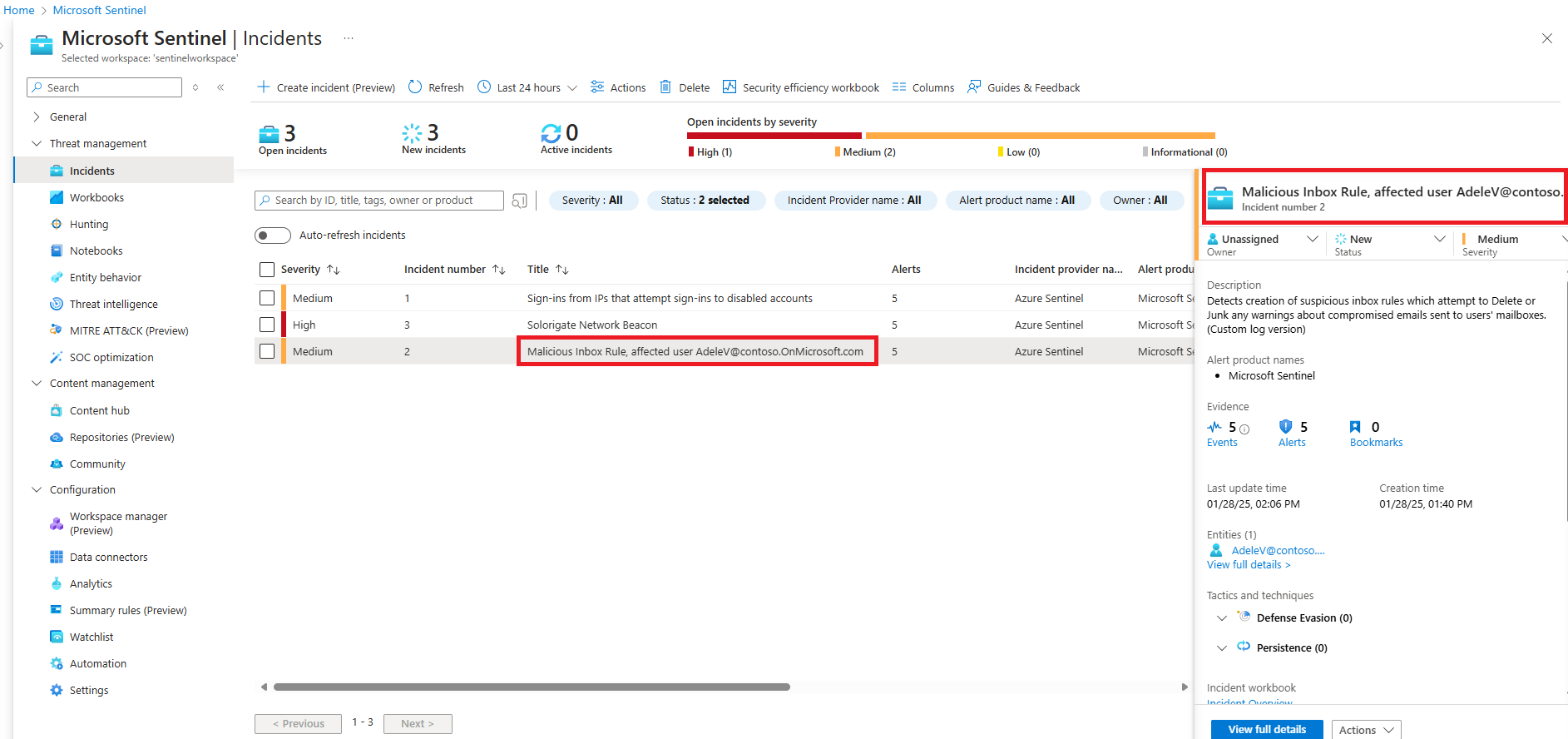Select checkbox for Solorigate Network Beacon
The height and width of the screenshot is (739, 1568).
coord(267,325)
